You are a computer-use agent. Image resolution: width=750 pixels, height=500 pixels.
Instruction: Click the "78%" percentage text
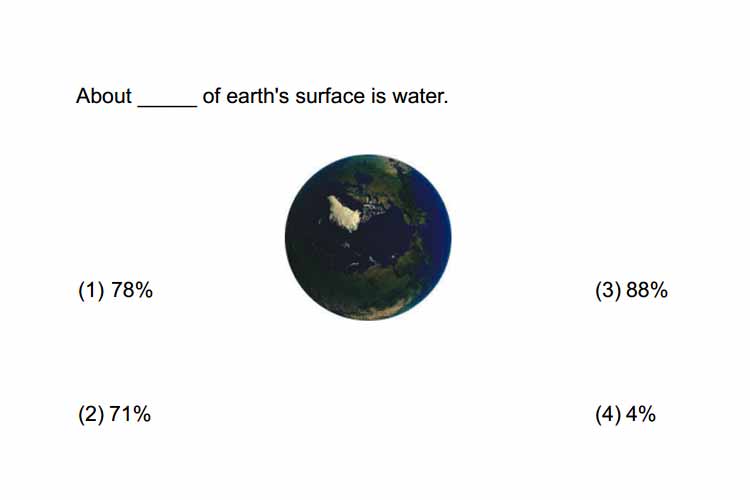click(132, 290)
